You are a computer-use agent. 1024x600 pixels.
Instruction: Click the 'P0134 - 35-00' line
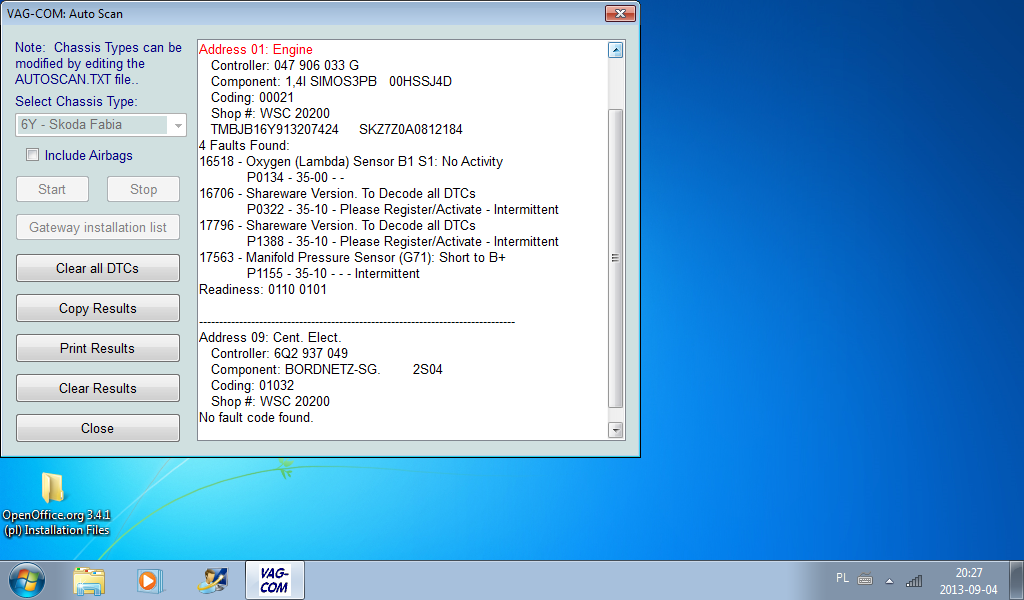[295, 178]
